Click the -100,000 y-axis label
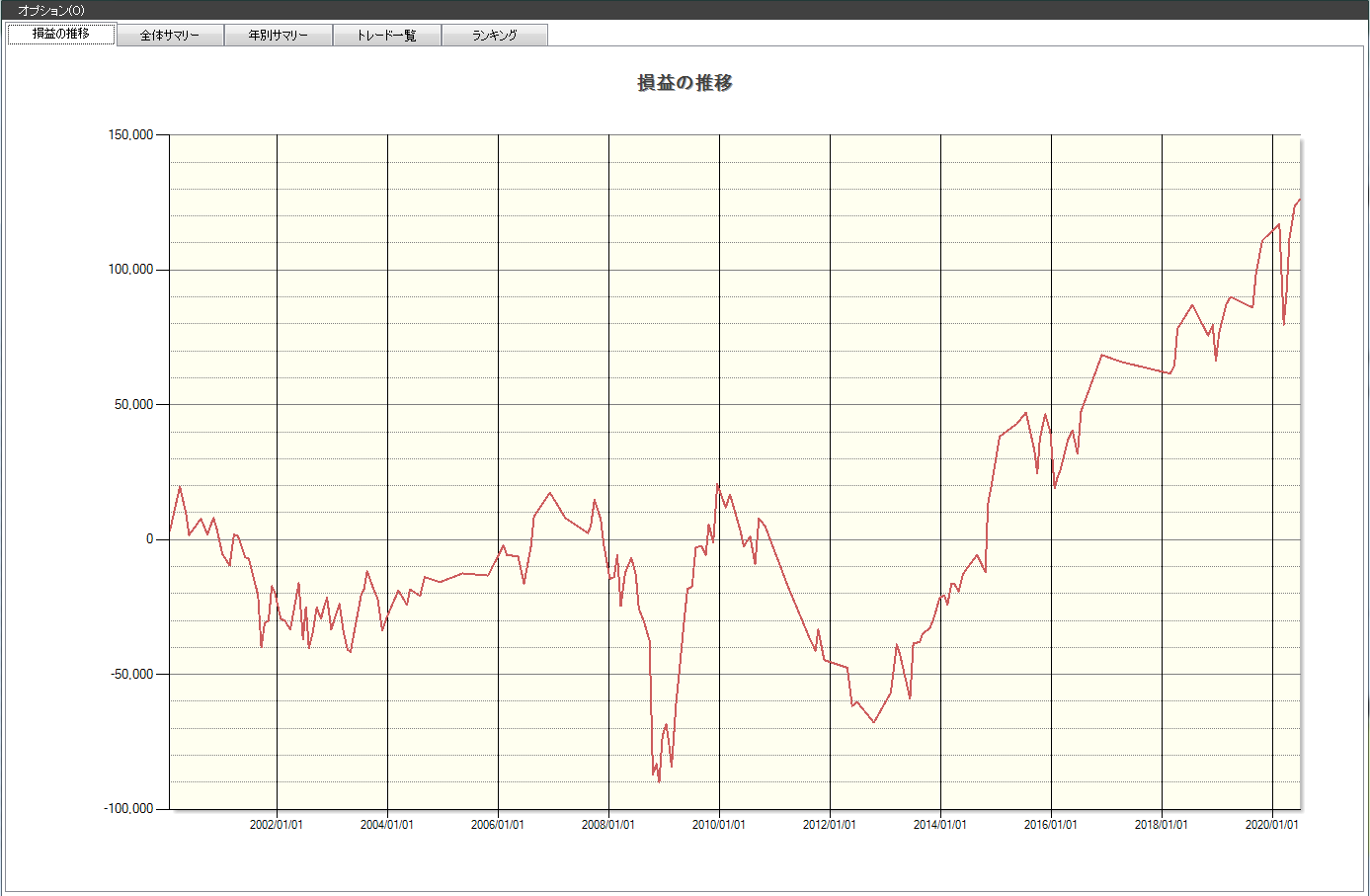Screen dimensions: 1370x896 tap(128, 808)
